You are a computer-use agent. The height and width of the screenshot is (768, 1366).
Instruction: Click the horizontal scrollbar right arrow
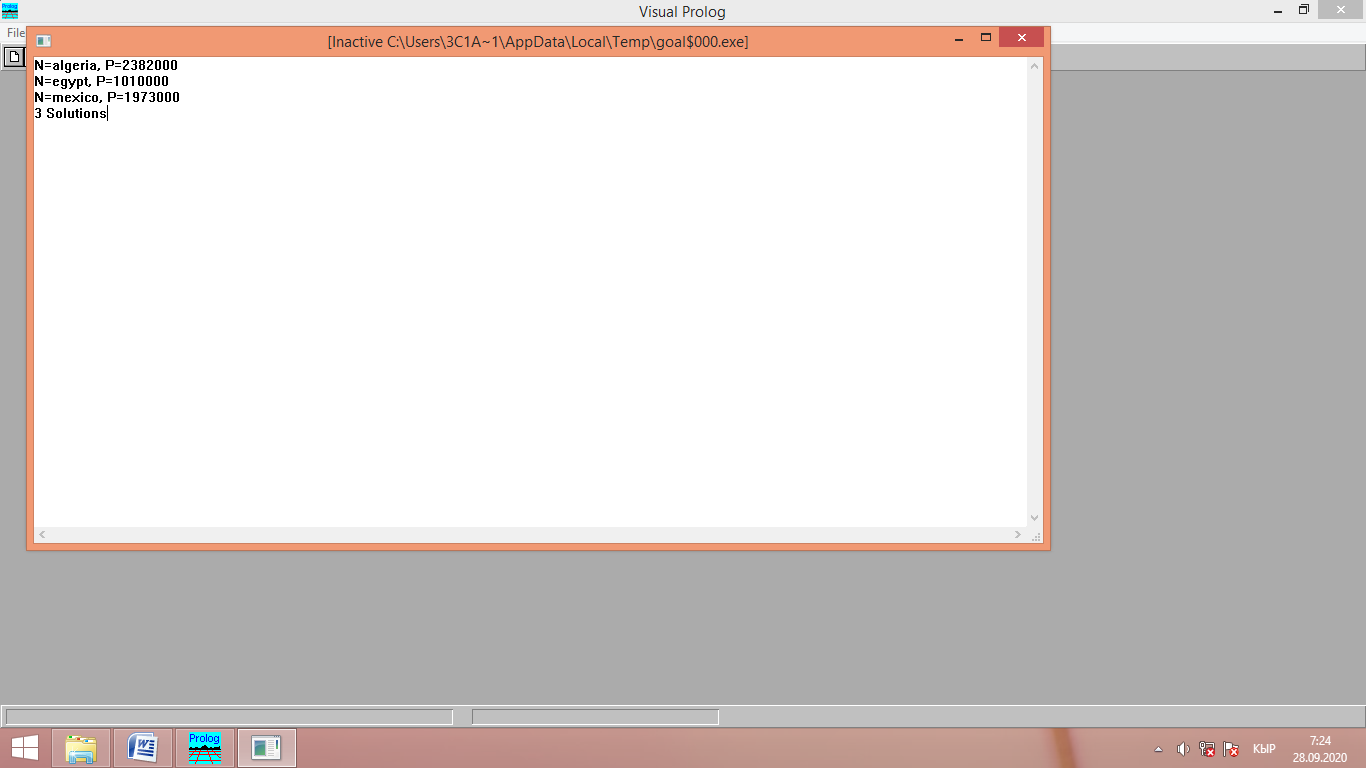click(1019, 535)
